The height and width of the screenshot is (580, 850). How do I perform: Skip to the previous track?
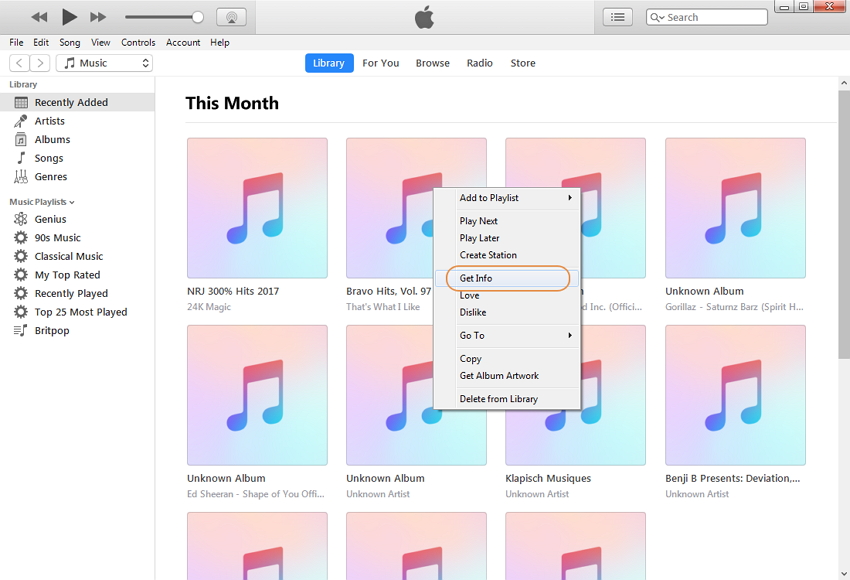click(40, 17)
